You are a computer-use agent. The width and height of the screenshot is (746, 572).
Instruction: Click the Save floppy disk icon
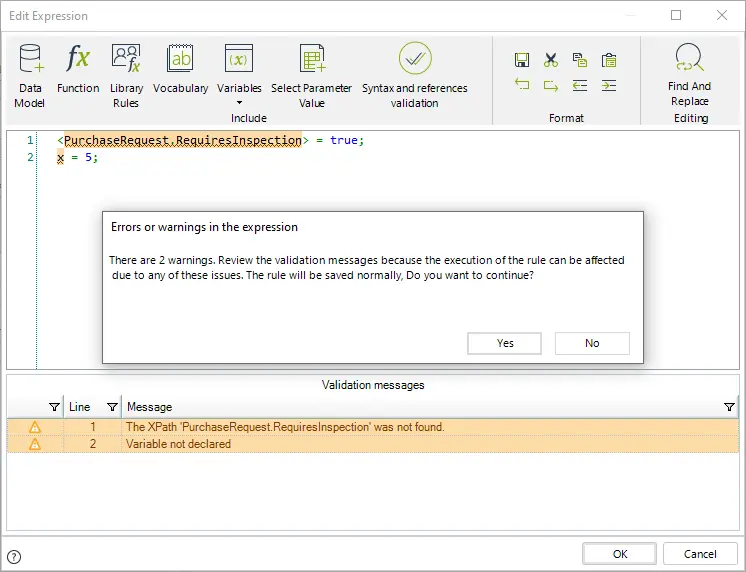pos(522,60)
